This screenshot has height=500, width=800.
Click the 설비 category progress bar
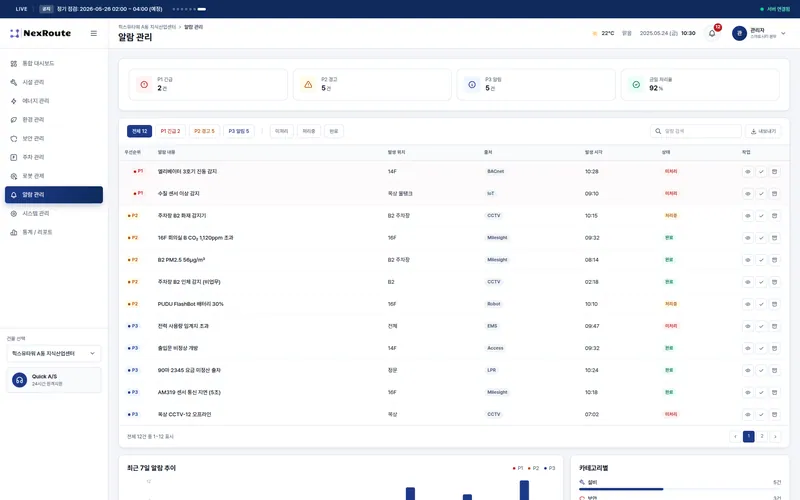tap(680, 489)
